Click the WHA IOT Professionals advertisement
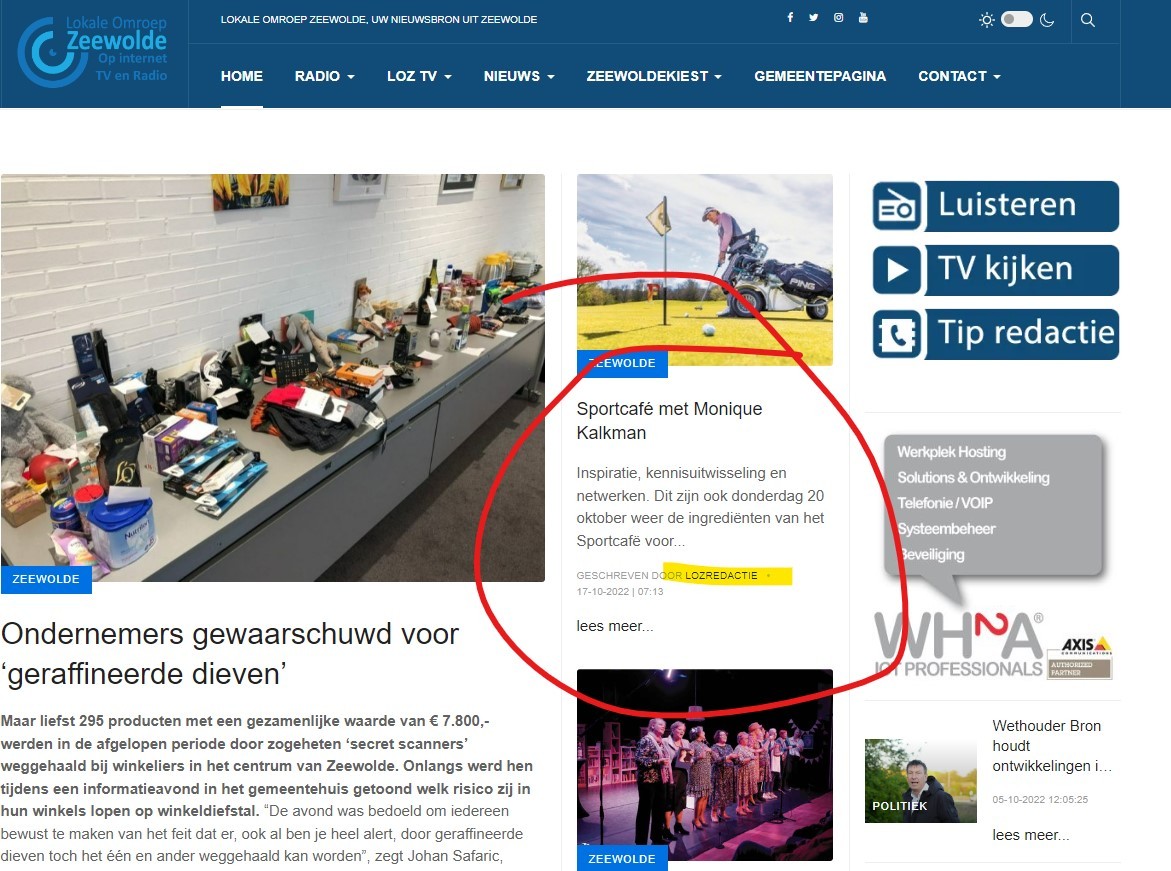1171x871 pixels. click(x=992, y=556)
